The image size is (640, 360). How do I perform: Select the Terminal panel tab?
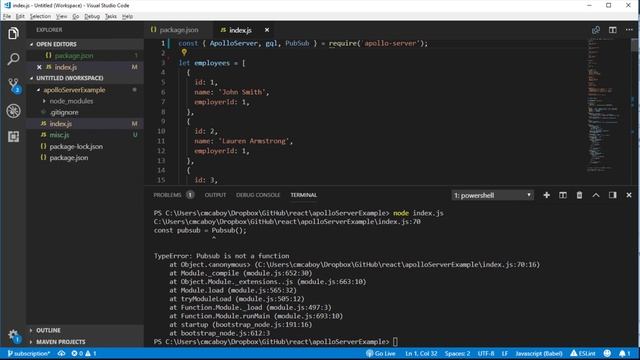[304, 195]
